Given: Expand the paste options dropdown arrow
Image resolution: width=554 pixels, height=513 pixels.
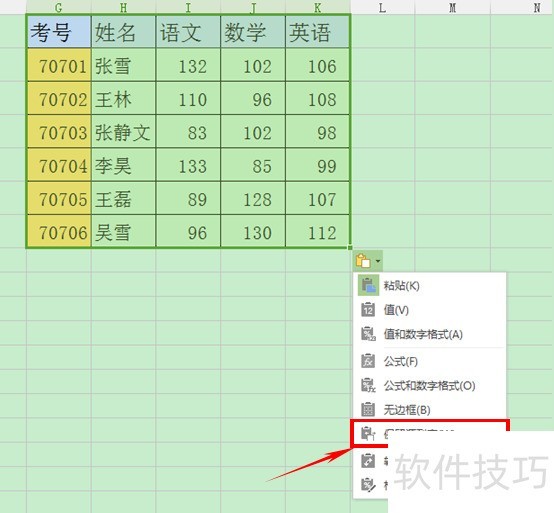Looking at the screenshot, I should [378, 261].
